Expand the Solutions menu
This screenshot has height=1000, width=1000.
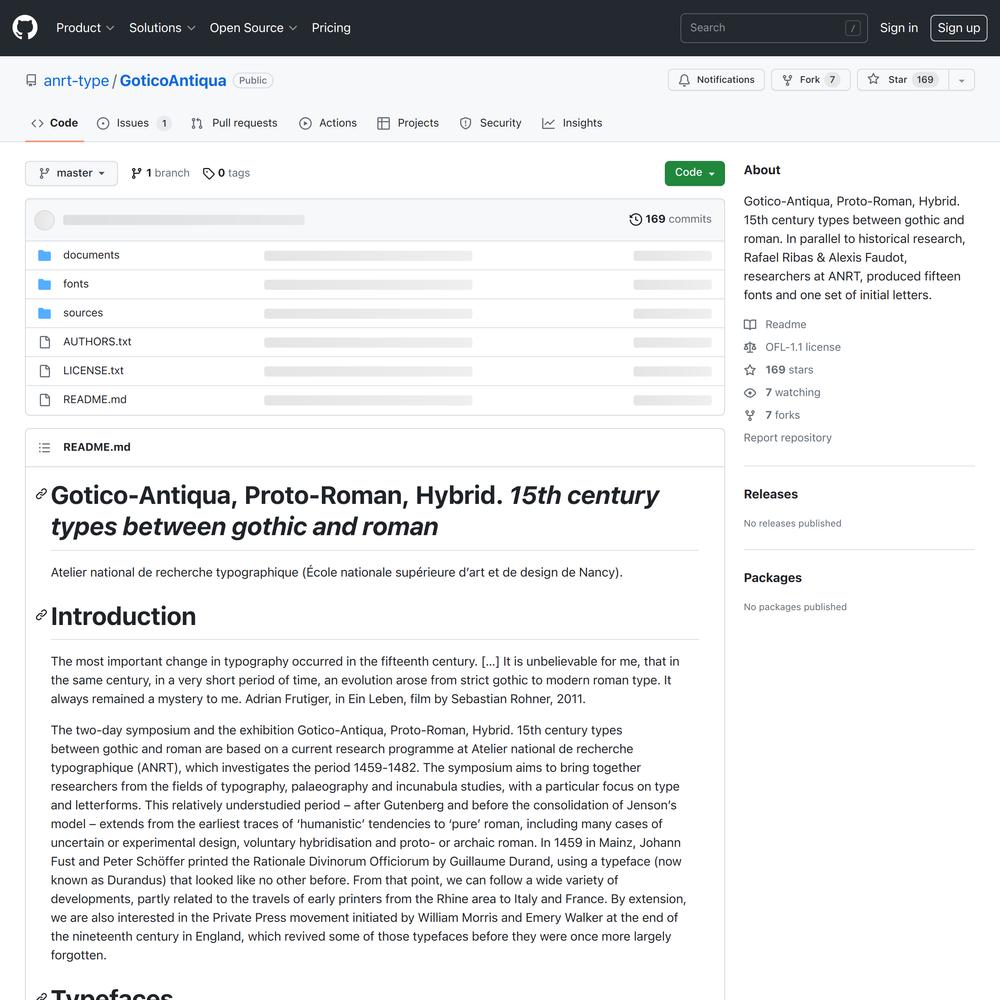[162, 27]
